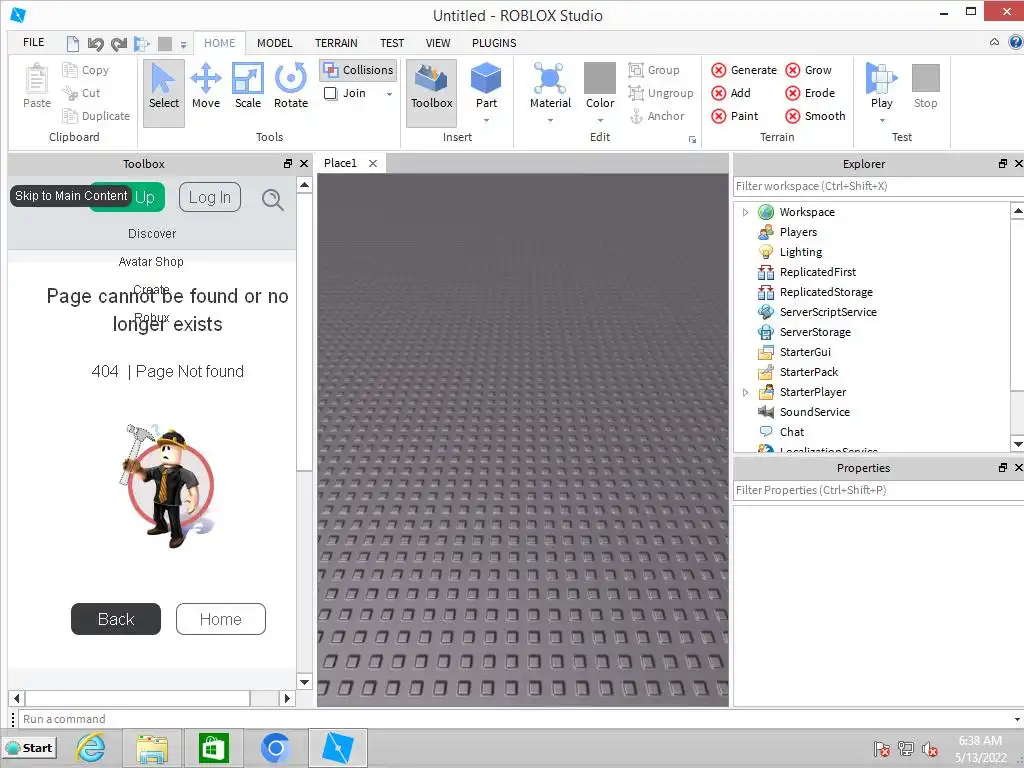Select the Move tool
Image resolution: width=1024 pixels, height=768 pixels.
[x=206, y=86]
